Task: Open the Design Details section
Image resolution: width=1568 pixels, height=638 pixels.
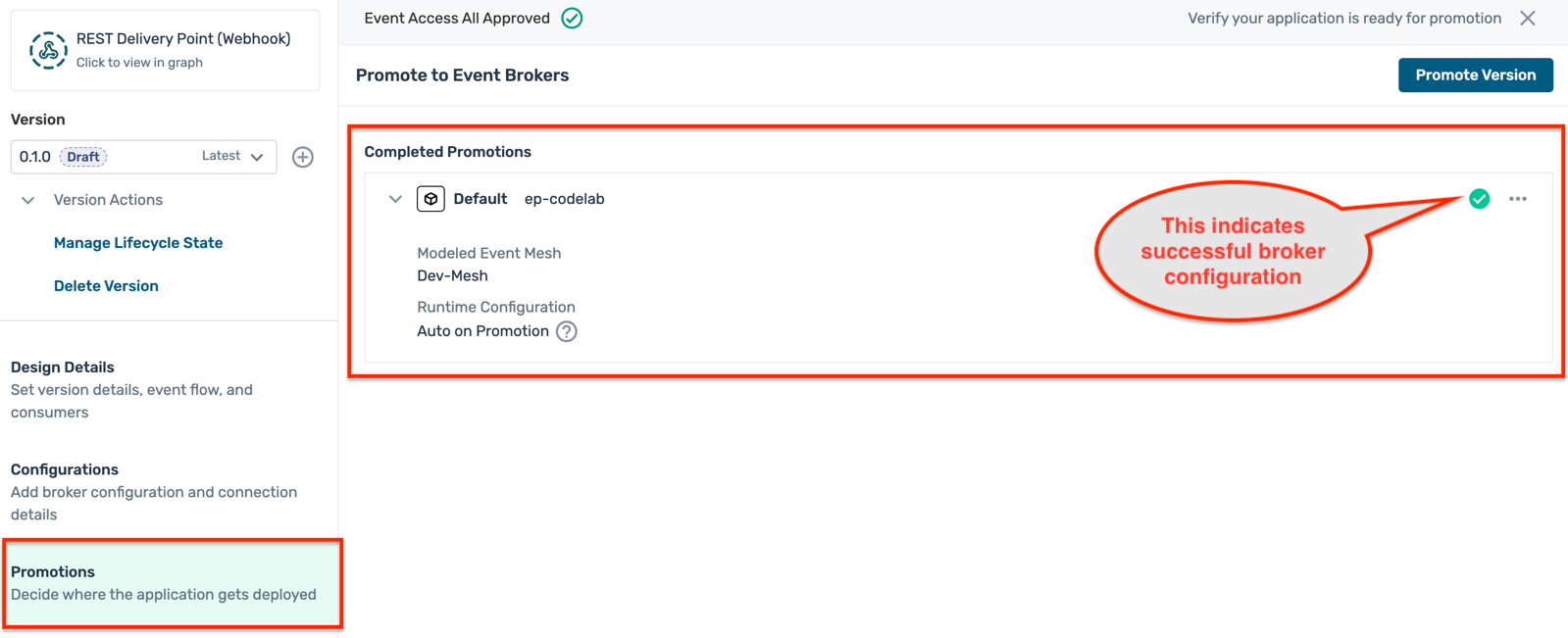Action: pos(63,368)
